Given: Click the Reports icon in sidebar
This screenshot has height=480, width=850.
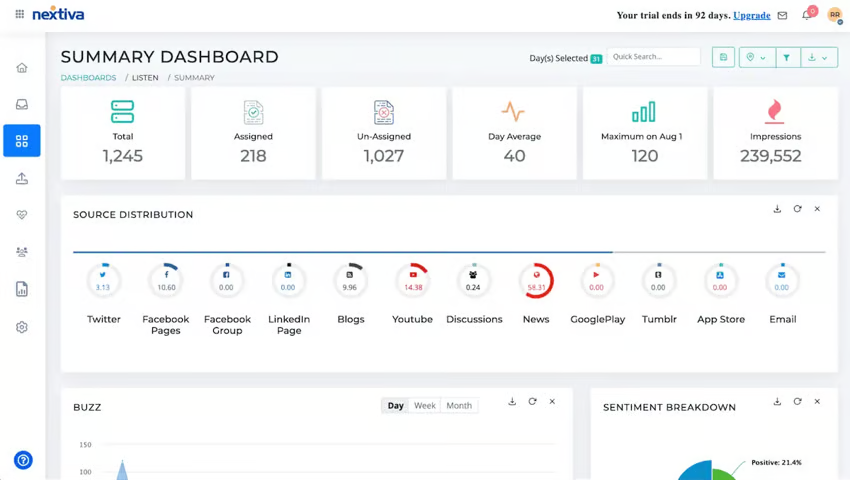Looking at the screenshot, I should [22, 290].
